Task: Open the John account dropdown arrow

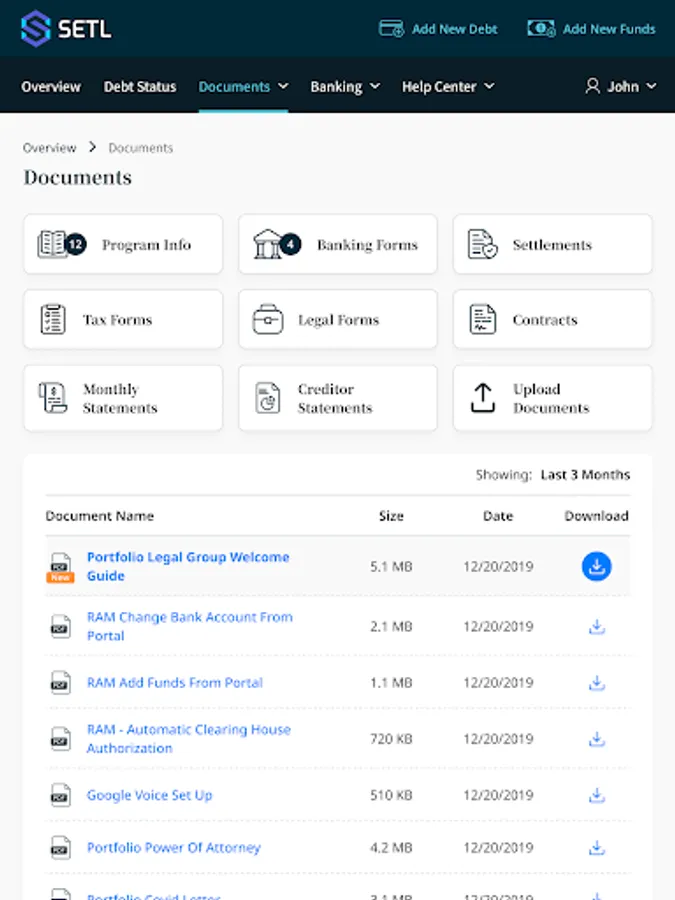Action: [x=651, y=86]
